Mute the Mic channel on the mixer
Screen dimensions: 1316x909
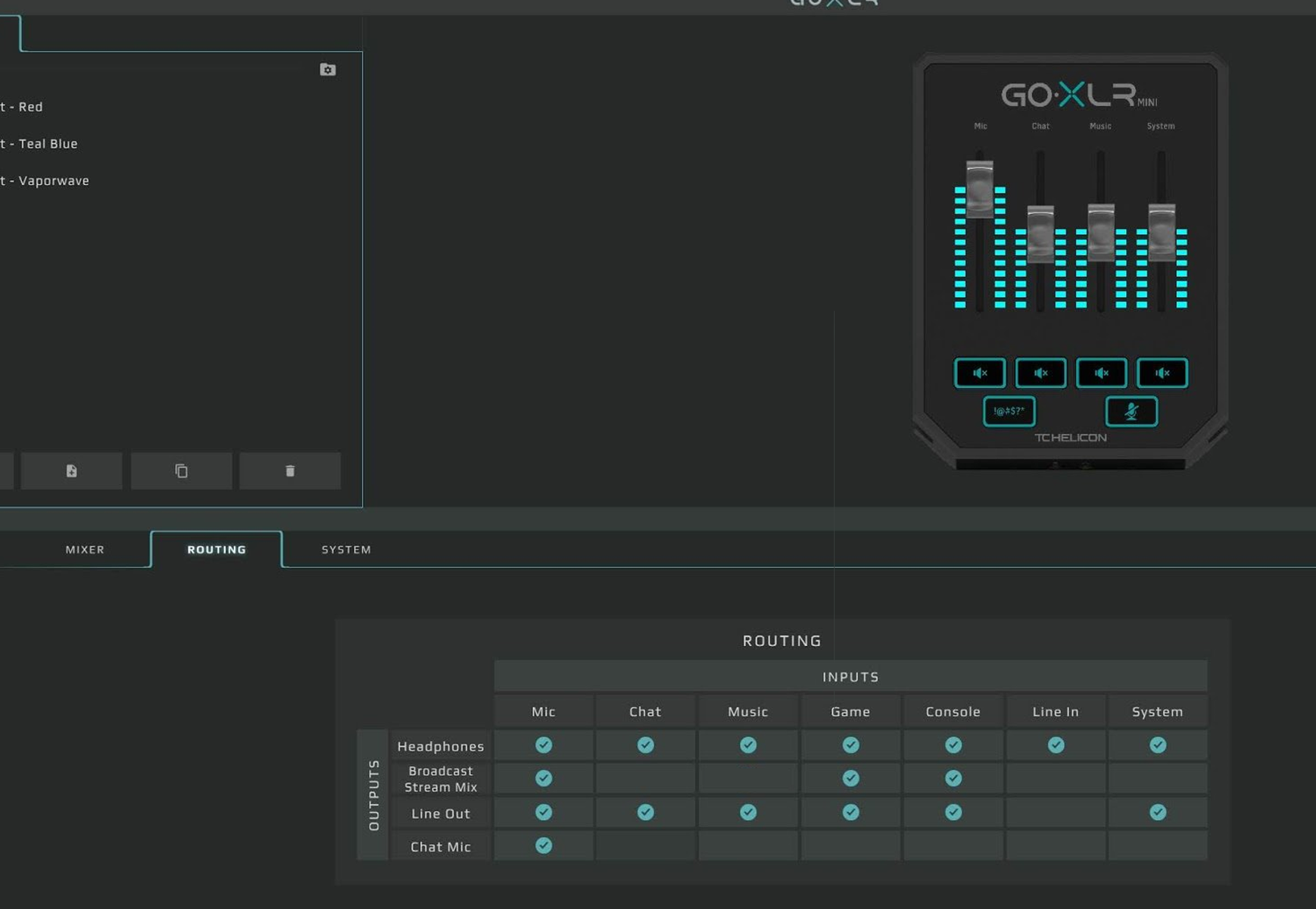coord(980,373)
